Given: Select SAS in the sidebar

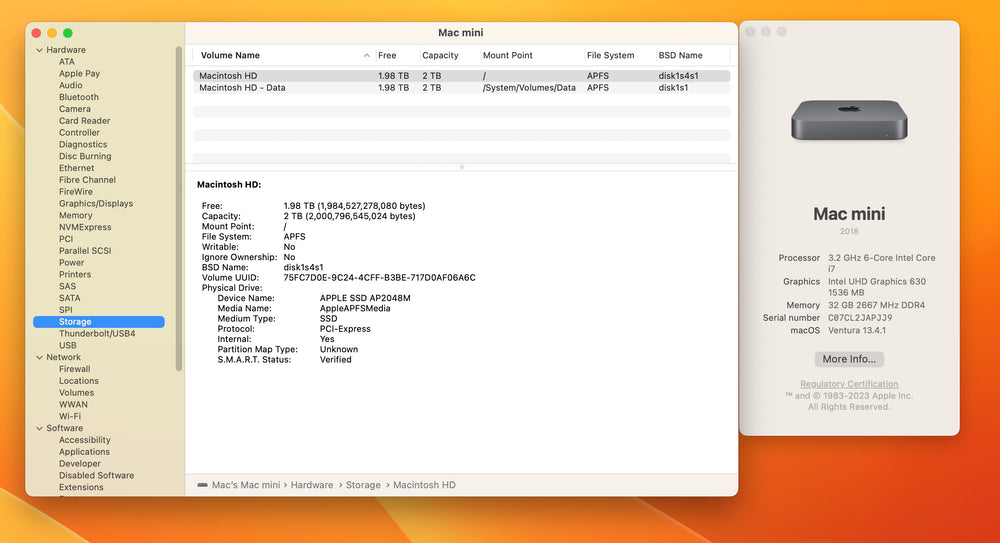Looking at the screenshot, I should [68, 286].
